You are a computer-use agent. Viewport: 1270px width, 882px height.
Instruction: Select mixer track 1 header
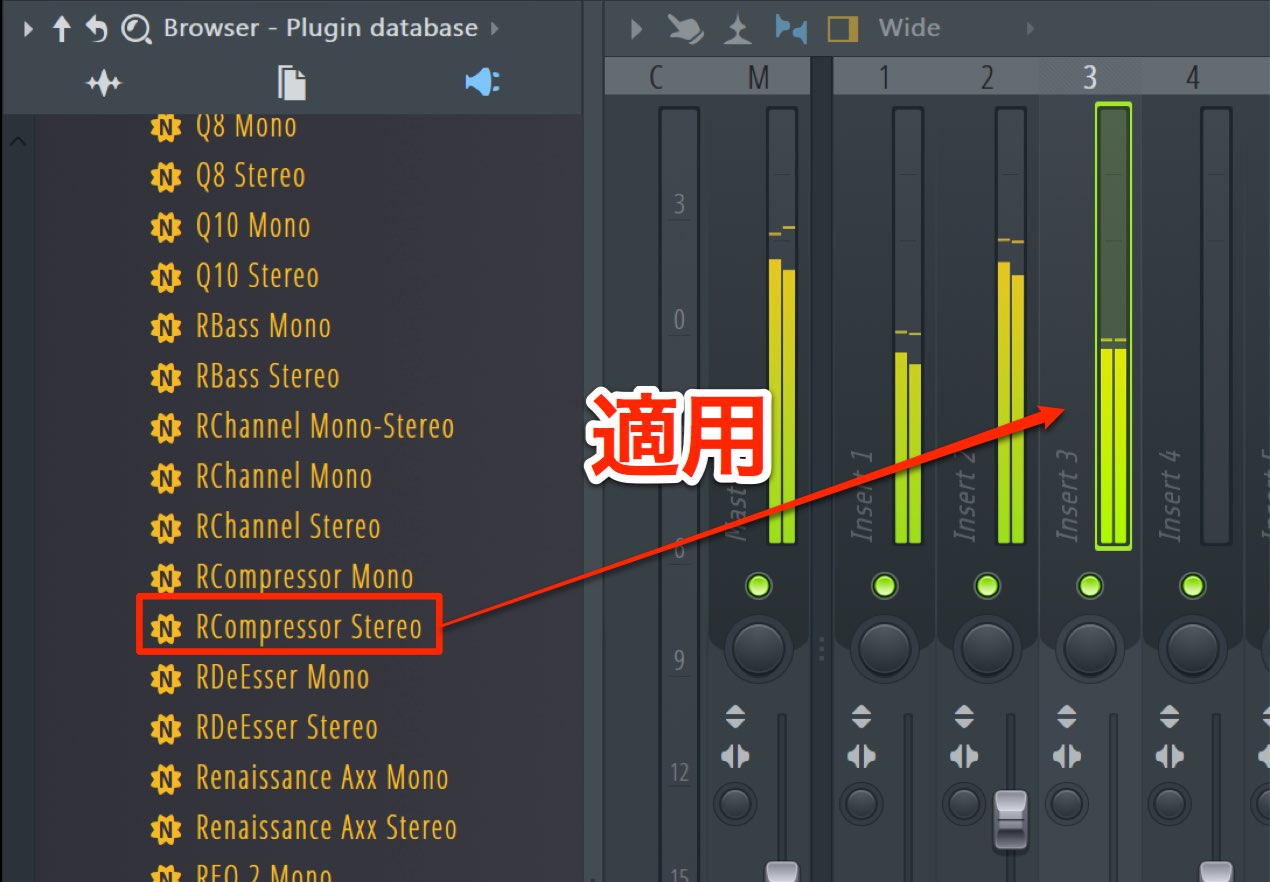point(884,76)
